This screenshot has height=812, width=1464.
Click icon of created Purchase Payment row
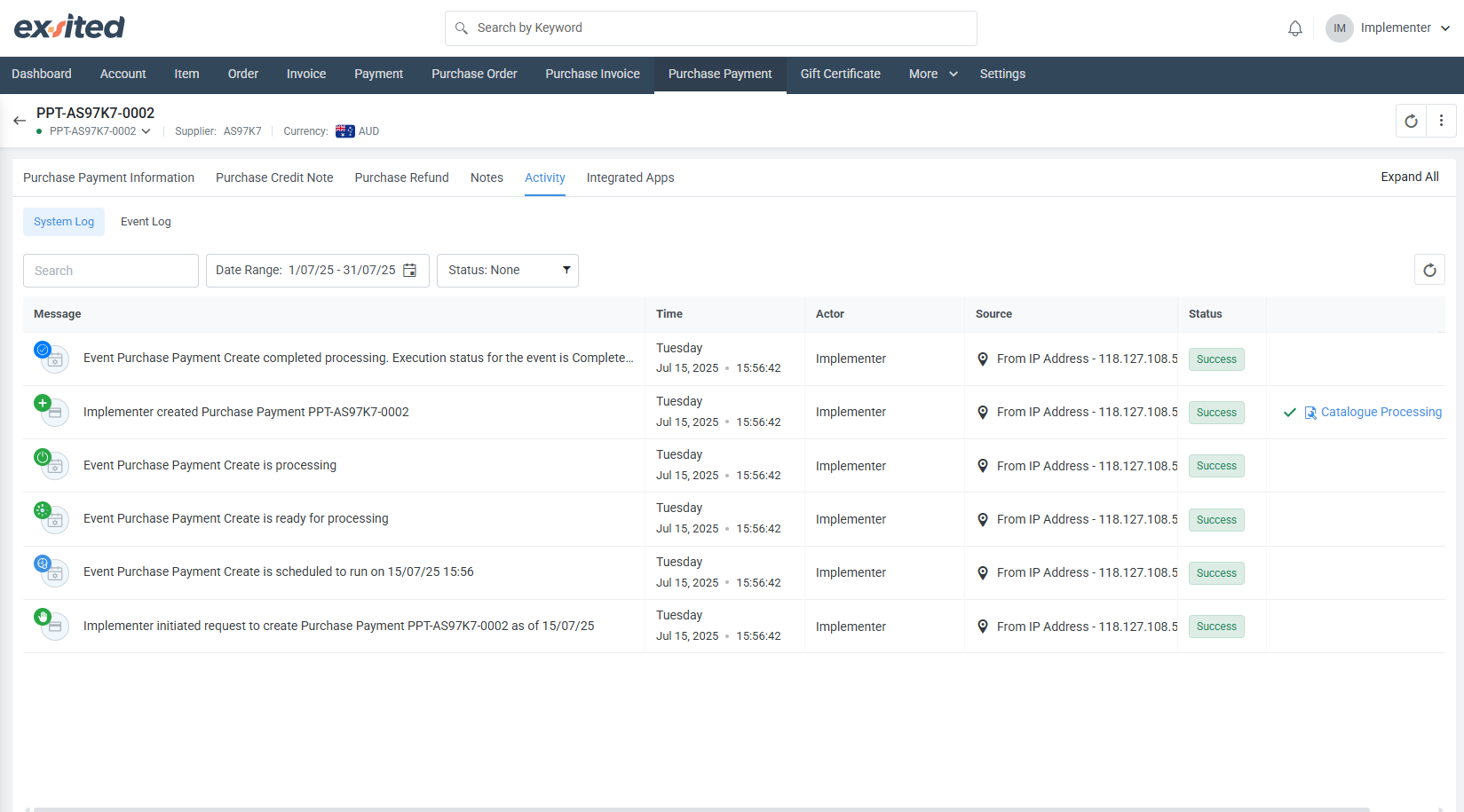[50, 411]
